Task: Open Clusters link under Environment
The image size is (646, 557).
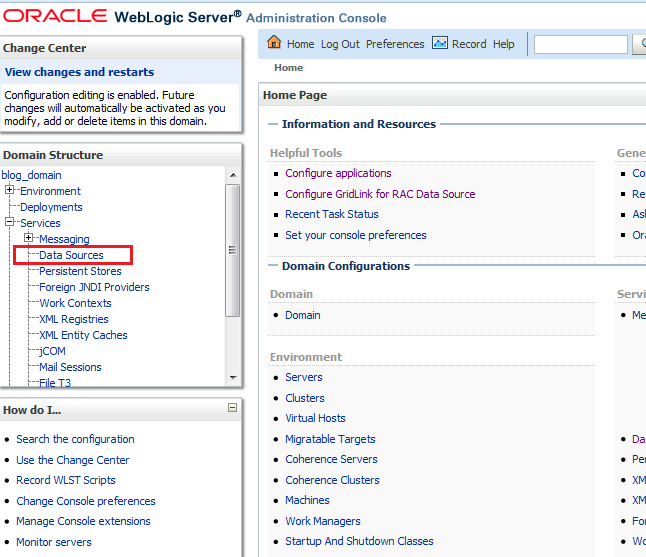Action: pyautogui.click(x=305, y=398)
